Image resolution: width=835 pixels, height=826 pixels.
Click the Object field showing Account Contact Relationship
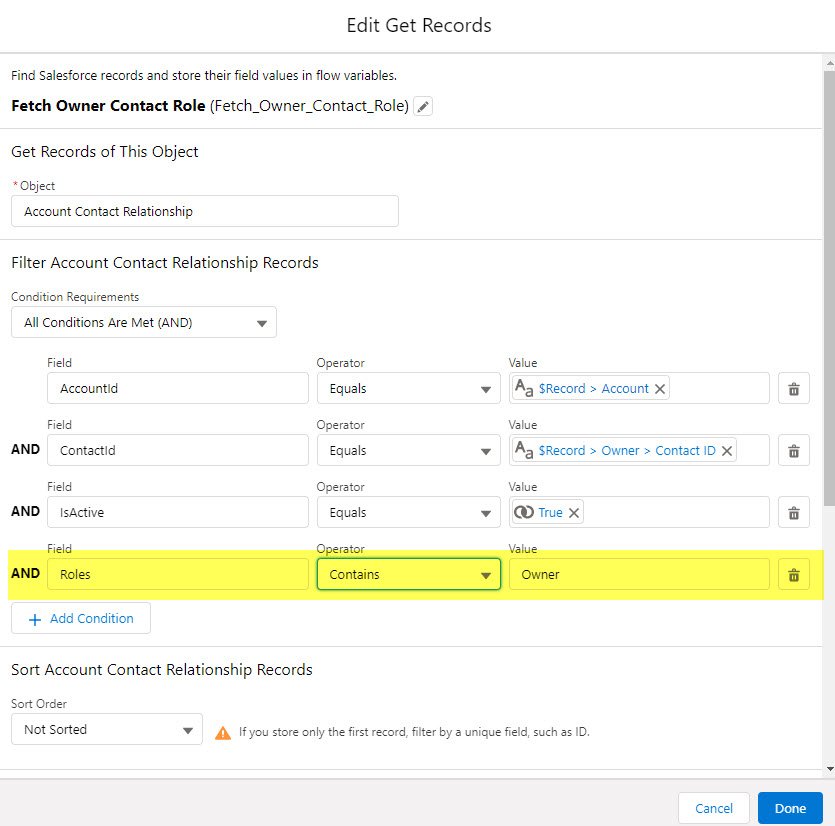(x=204, y=211)
